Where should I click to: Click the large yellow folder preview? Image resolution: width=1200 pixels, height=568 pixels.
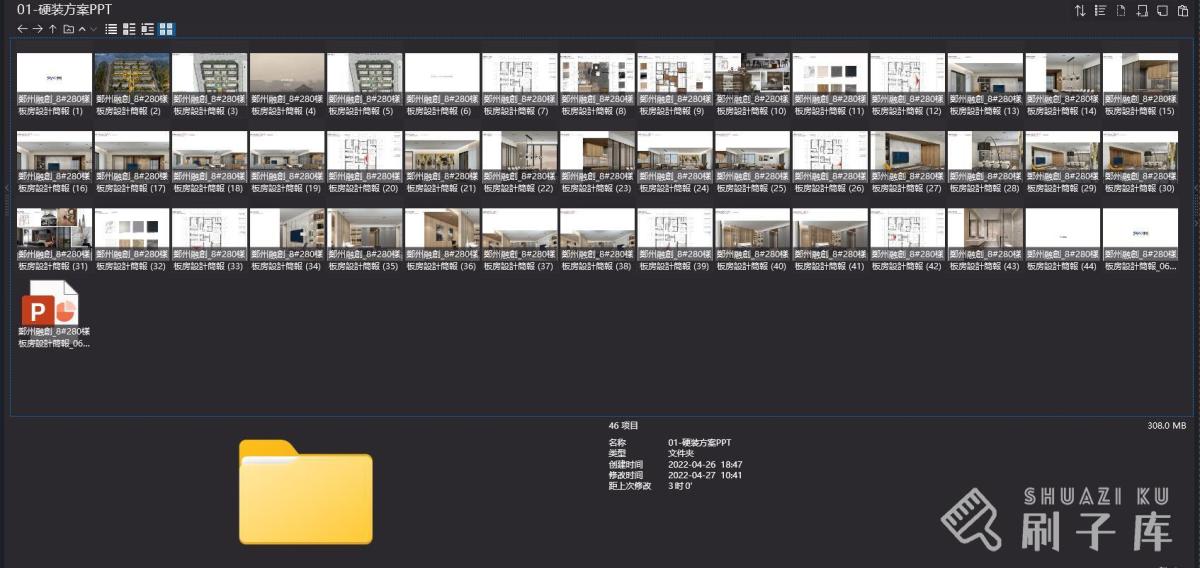(x=305, y=491)
